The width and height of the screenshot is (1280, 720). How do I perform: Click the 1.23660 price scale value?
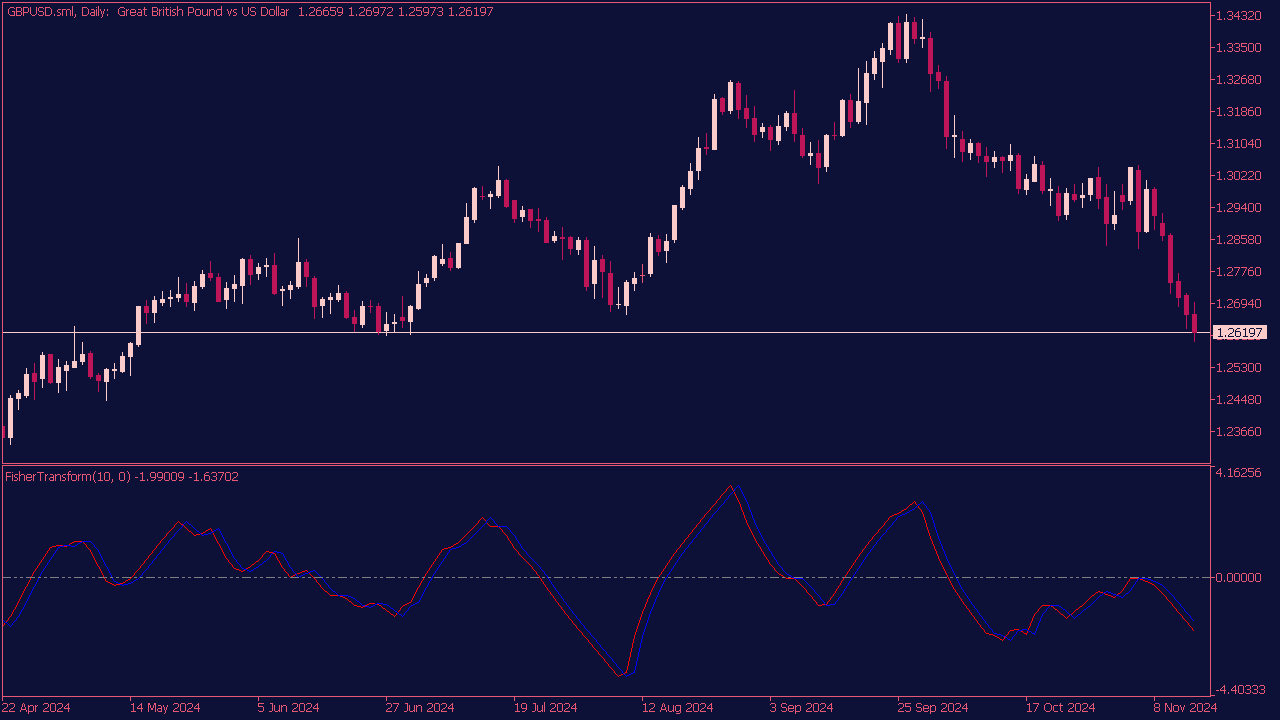click(x=1238, y=432)
